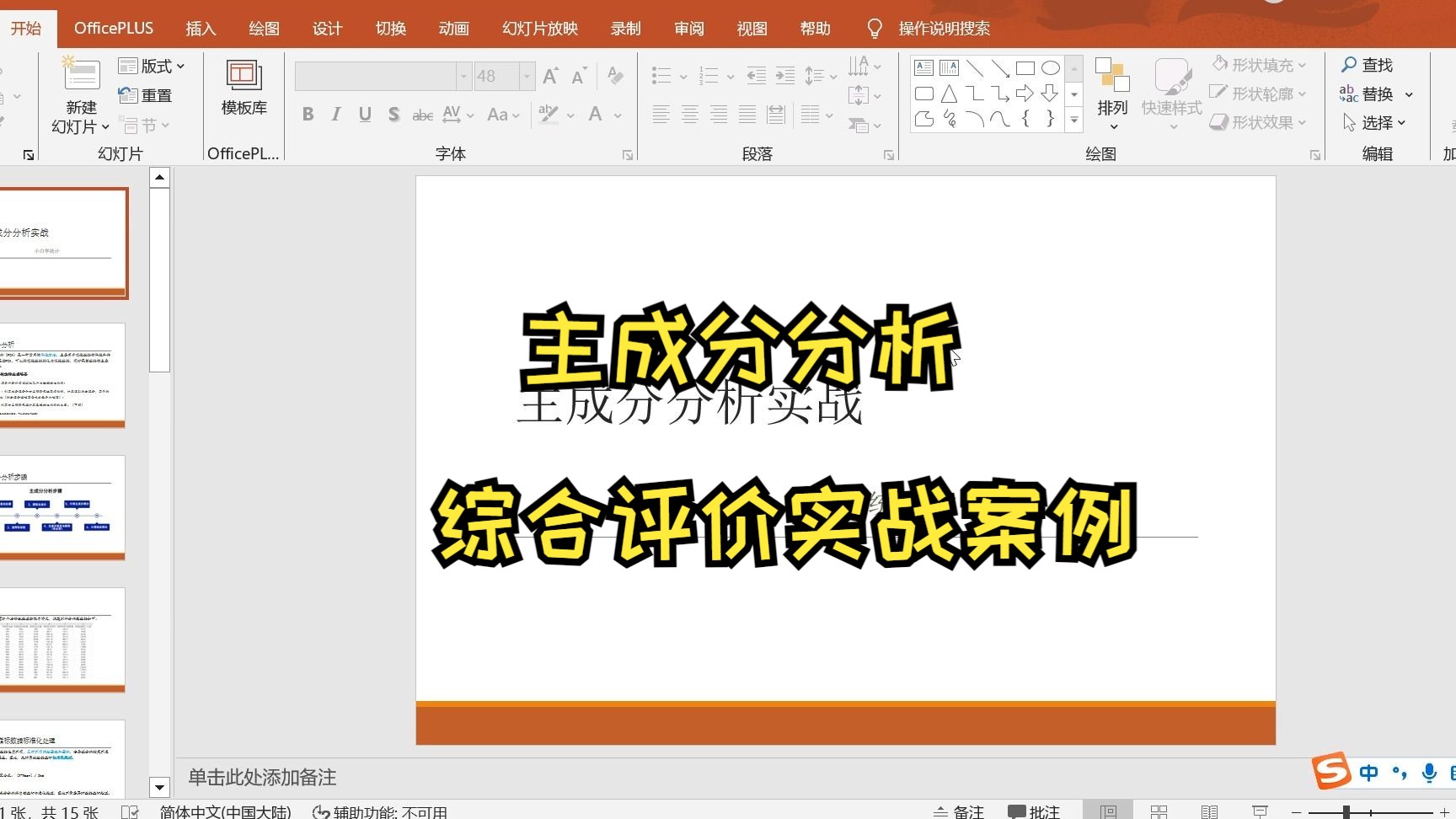Image resolution: width=1456 pixels, height=819 pixels.
Task: Click the text highlight color pen
Action: tap(549, 114)
